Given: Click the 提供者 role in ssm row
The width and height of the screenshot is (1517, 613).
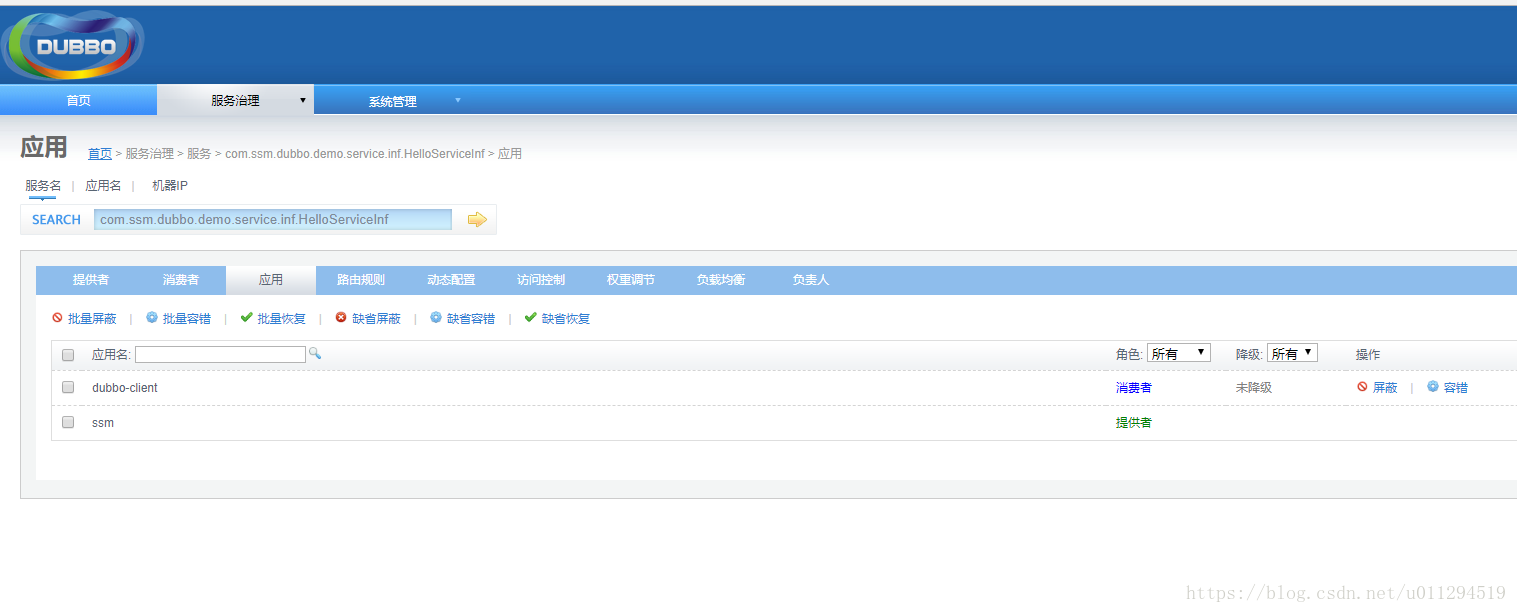Looking at the screenshot, I should 1134,423.
